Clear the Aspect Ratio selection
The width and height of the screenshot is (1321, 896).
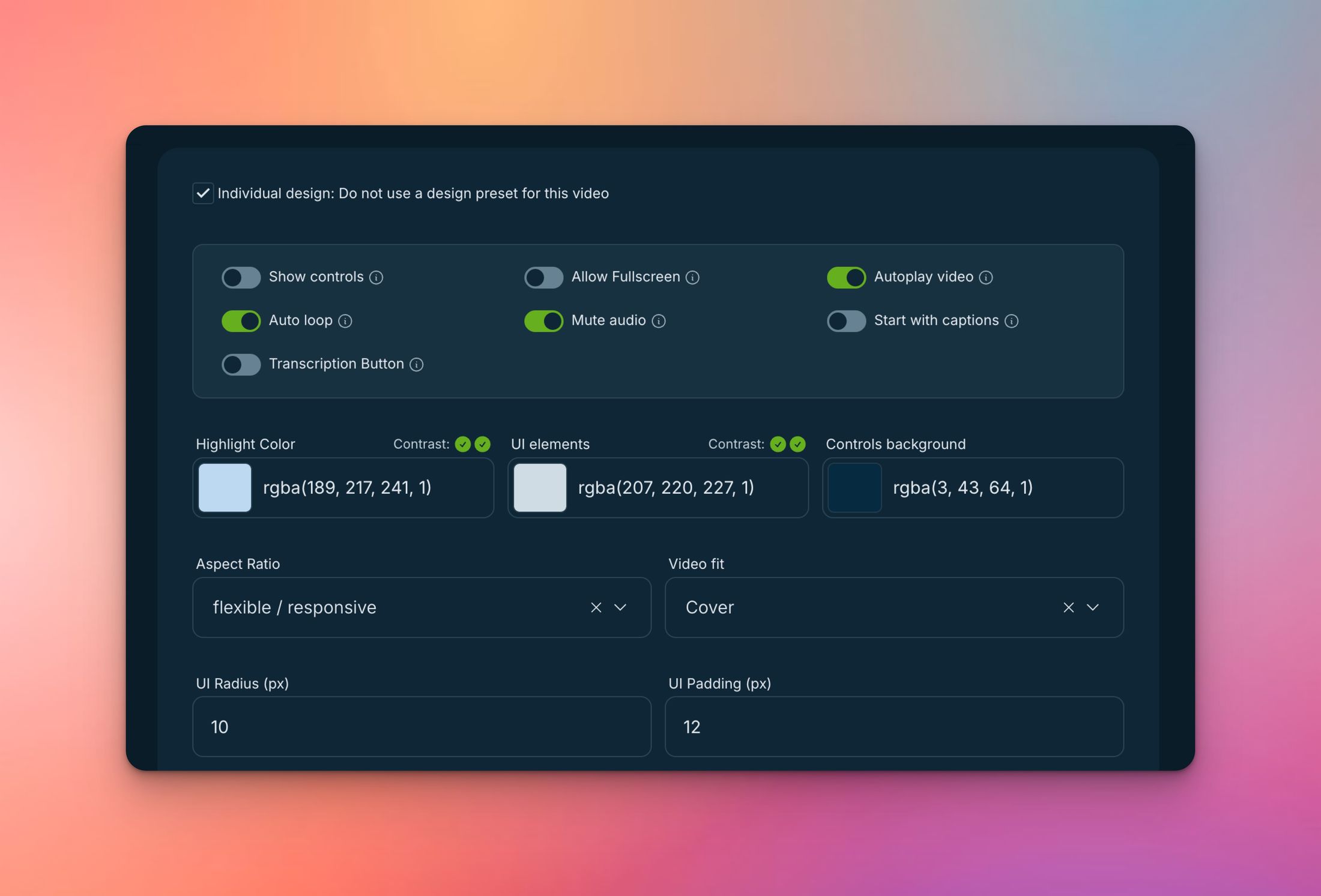tap(596, 607)
